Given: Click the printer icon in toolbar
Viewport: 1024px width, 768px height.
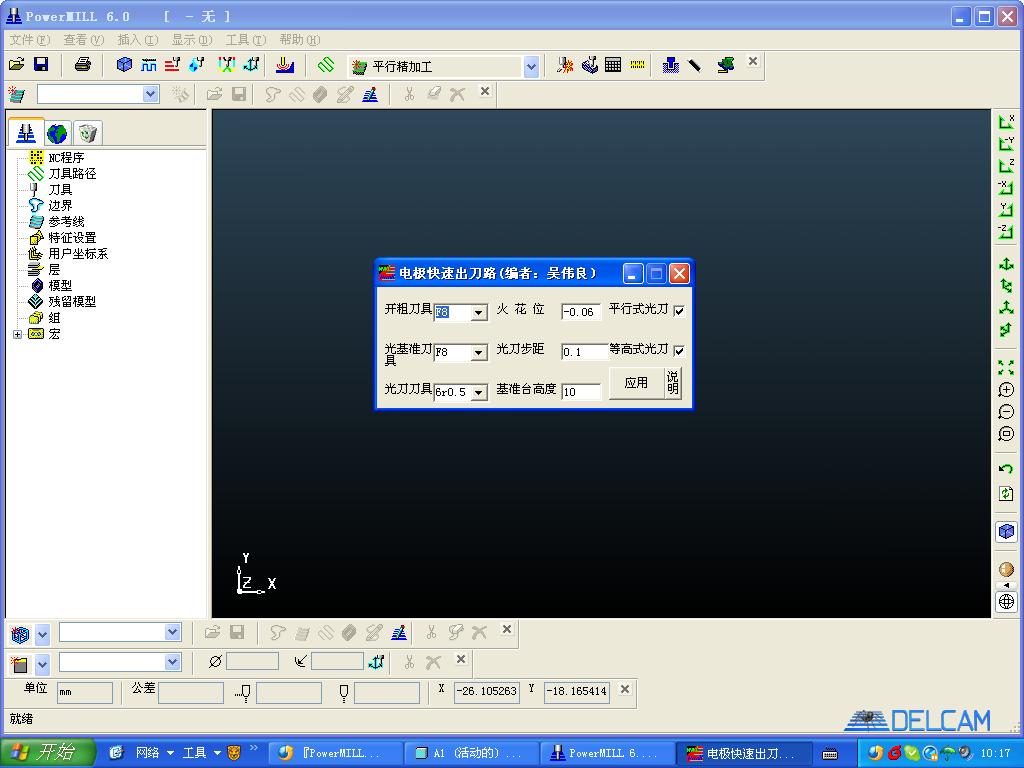Looking at the screenshot, I should 82,65.
